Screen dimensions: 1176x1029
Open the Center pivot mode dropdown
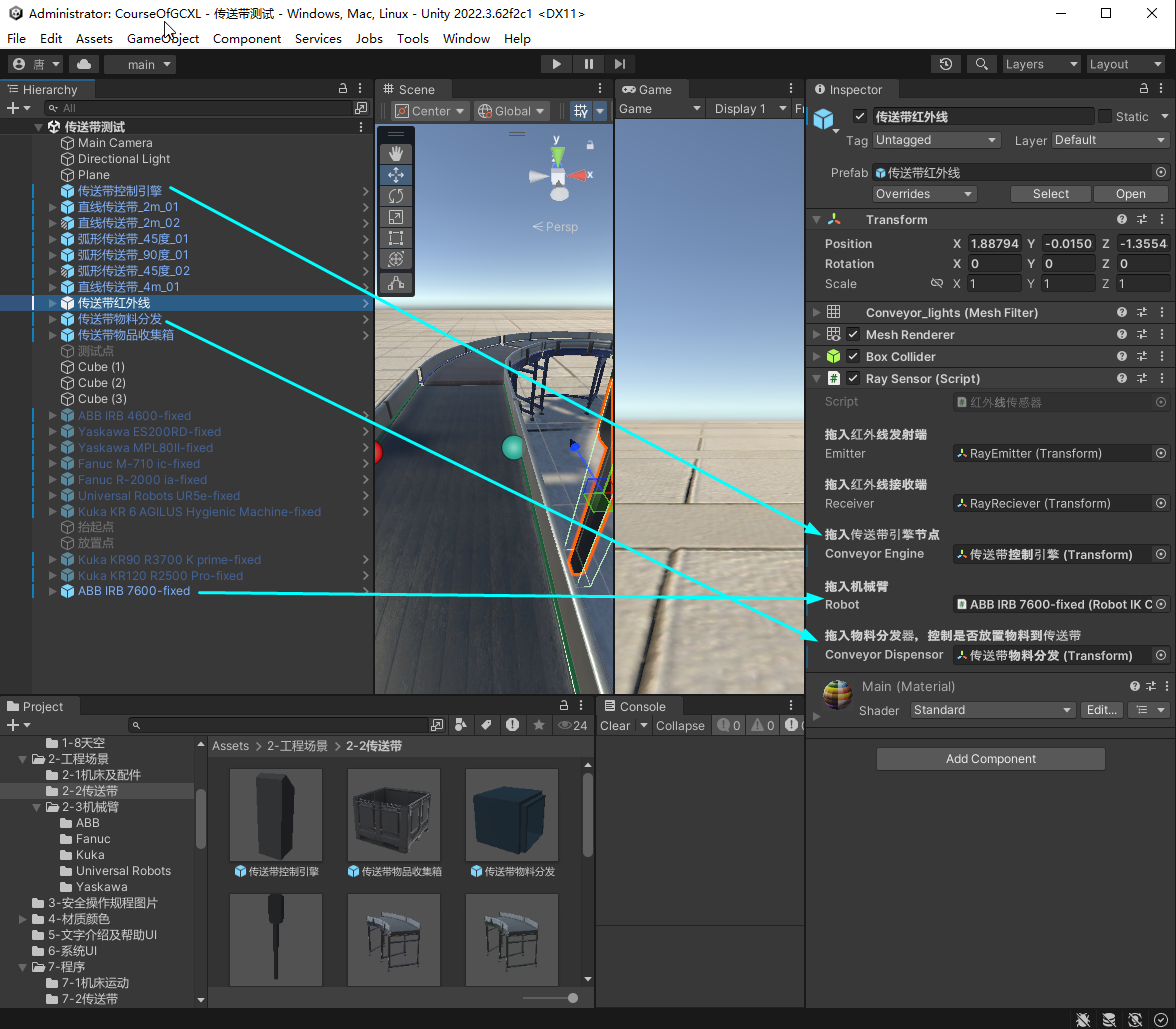point(430,111)
